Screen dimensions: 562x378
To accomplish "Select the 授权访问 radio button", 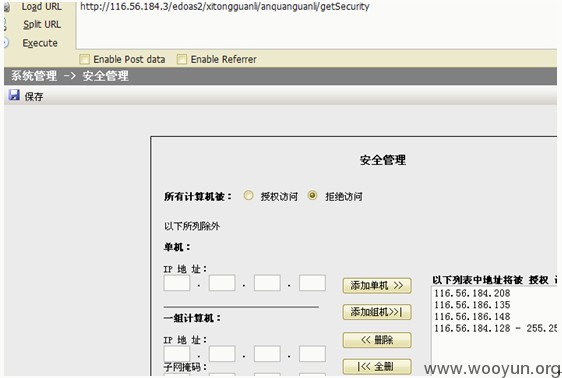I will [x=248, y=196].
